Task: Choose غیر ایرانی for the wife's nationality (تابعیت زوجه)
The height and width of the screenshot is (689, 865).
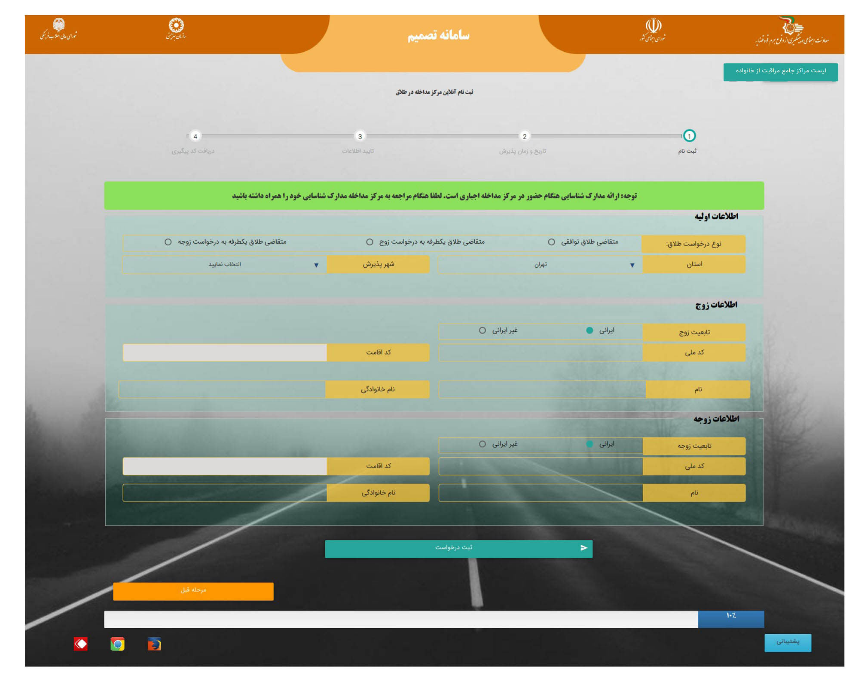Action: (x=482, y=444)
